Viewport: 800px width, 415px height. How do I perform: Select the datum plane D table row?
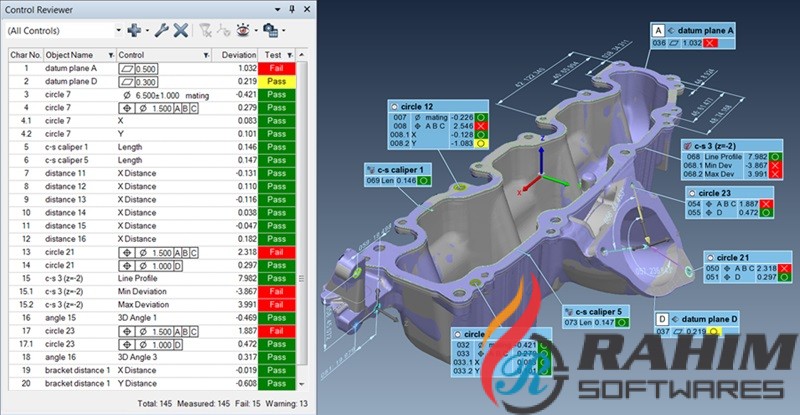(x=152, y=82)
